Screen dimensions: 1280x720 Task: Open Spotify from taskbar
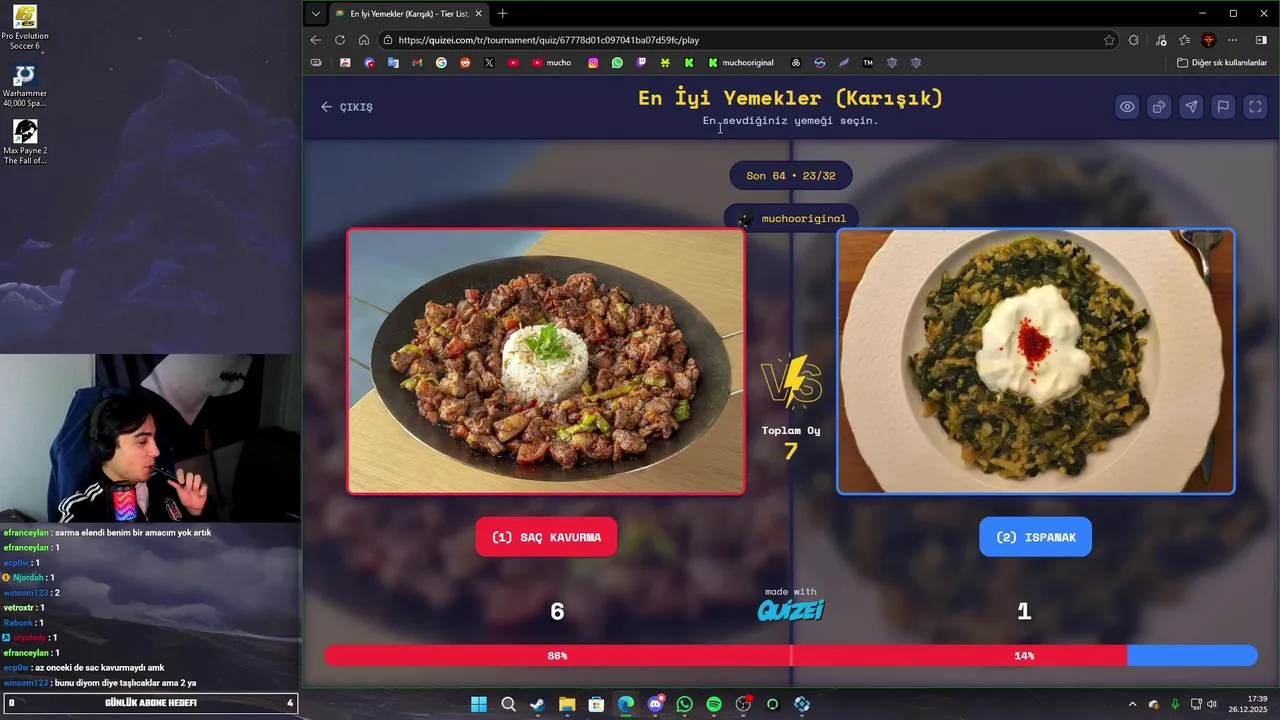pyautogui.click(x=714, y=704)
